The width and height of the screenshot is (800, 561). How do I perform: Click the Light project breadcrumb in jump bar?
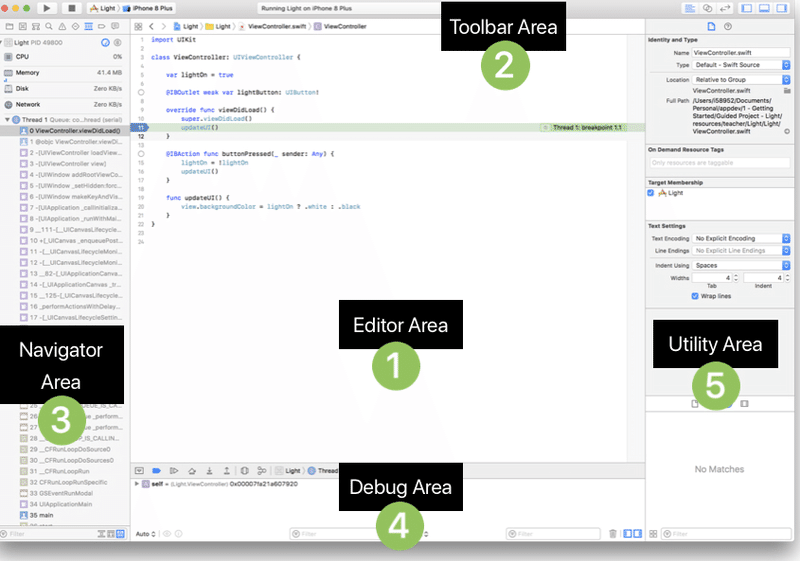click(186, 27)
